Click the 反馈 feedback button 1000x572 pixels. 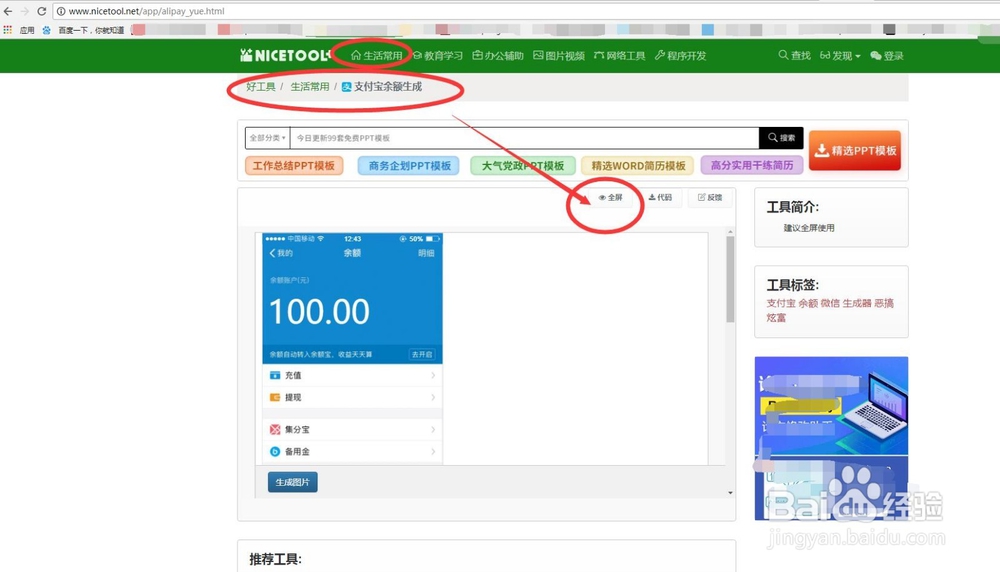(710, 198)
